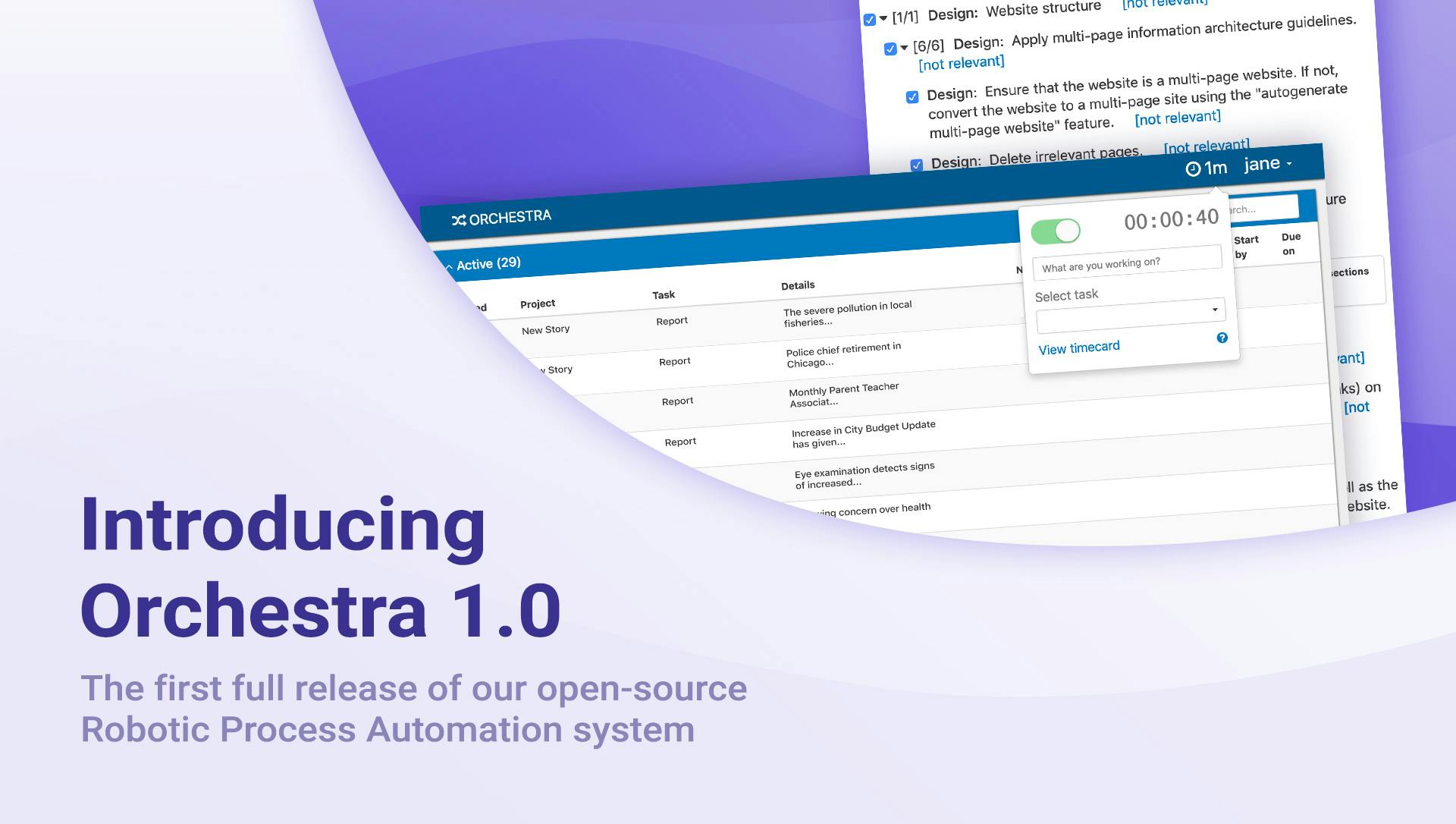Image resolution: width=1456 pixels, height=824 pixels.
Task: Click '[not relevant]' below the architecture guidelines line
Action: 962,62
